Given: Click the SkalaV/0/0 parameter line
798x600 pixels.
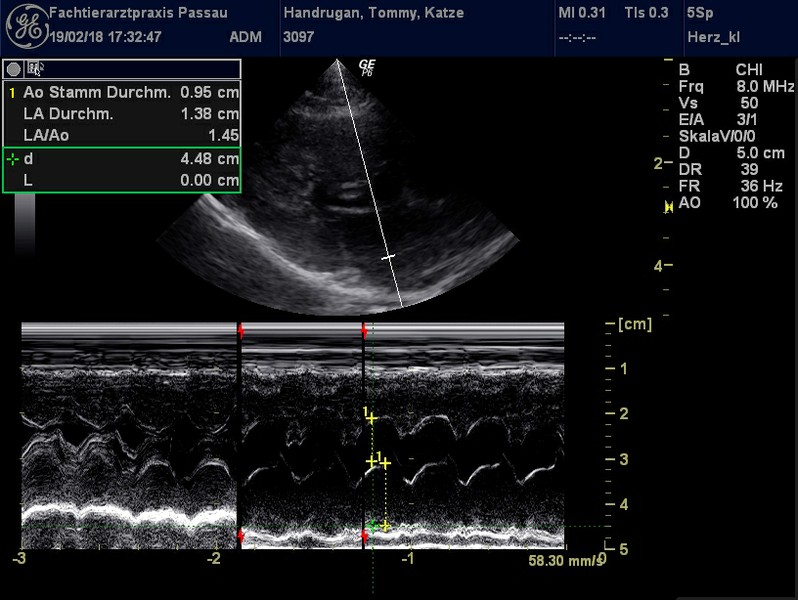Looking at the screenshot, I should coord(717,136).
